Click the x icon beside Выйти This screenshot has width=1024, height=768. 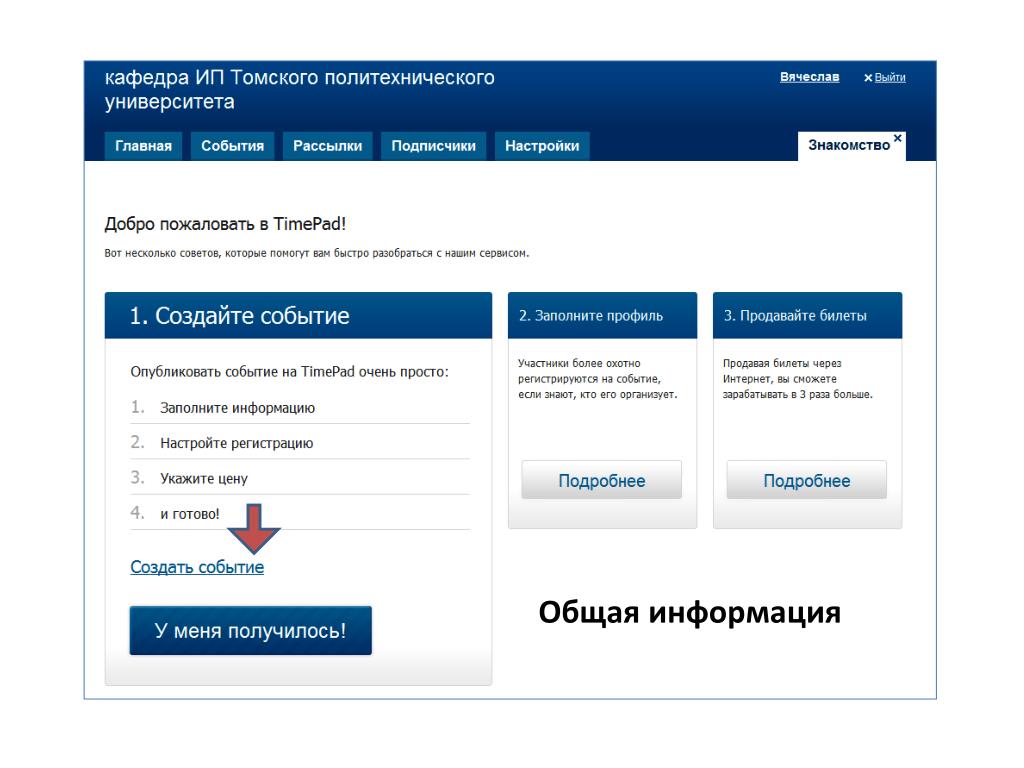coord(868,78)
